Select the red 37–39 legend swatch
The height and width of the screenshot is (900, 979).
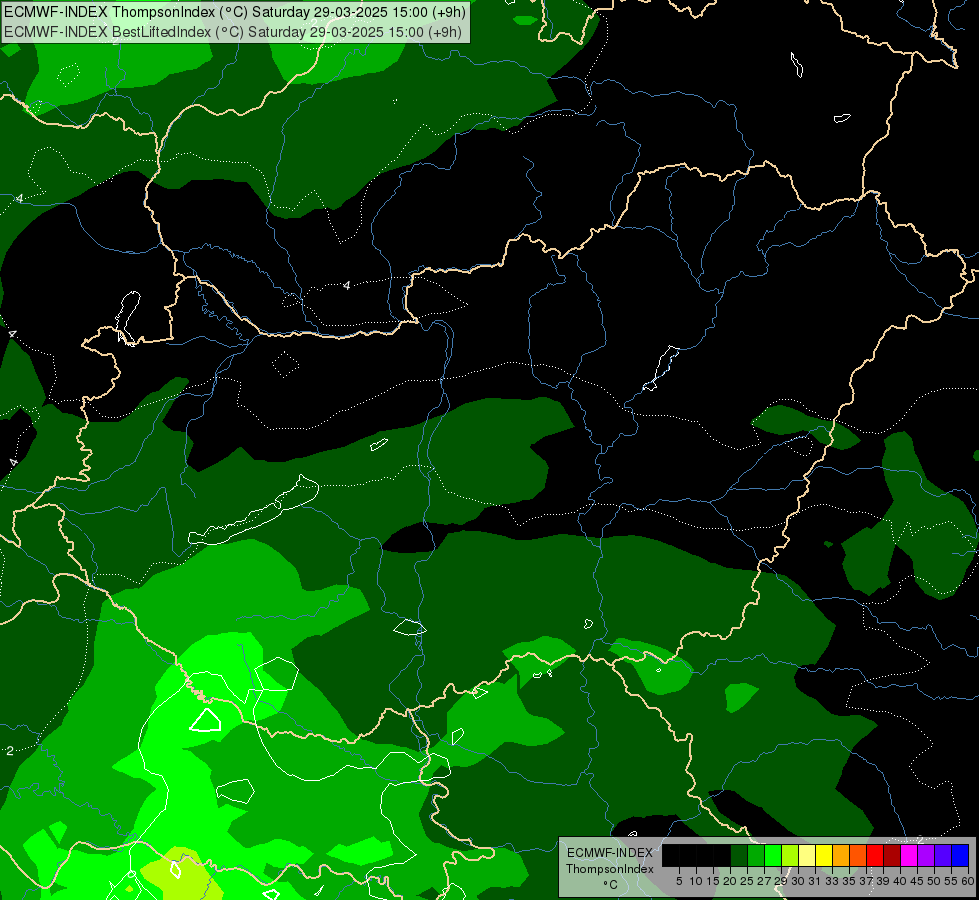875,855
